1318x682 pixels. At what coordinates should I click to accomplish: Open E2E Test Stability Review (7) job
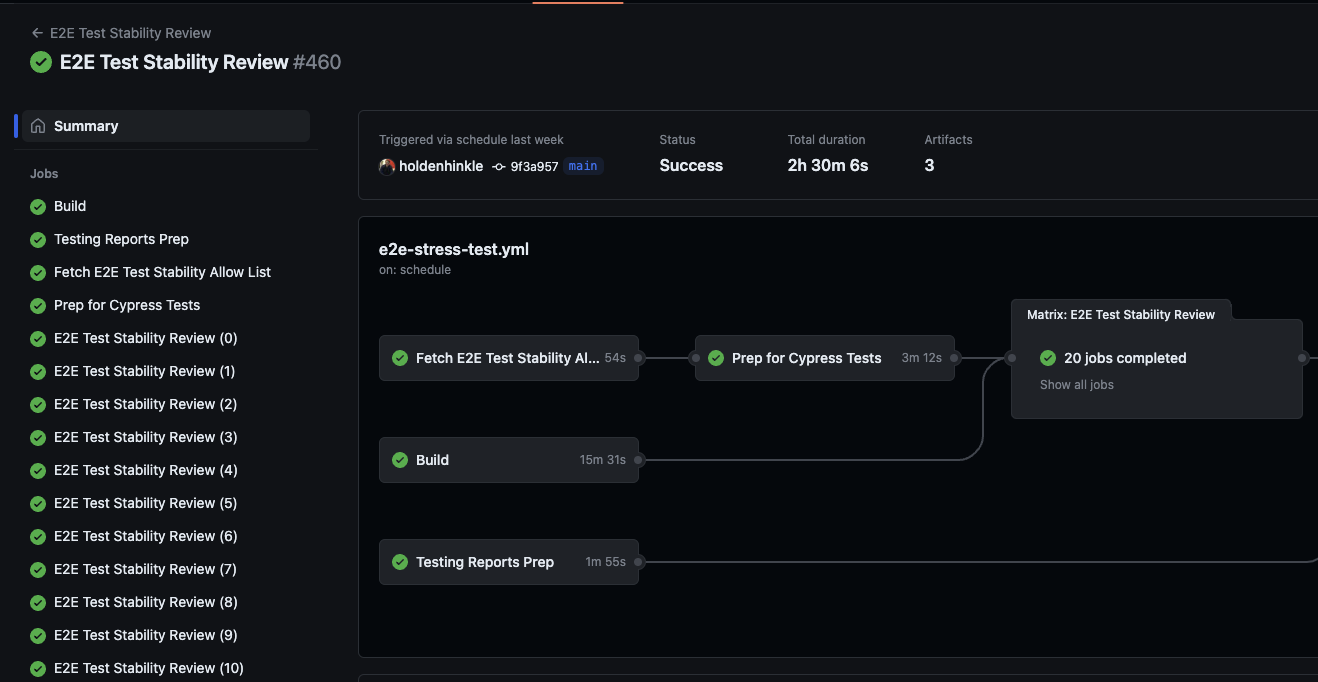pyautogui.click(x=145, y=569)
